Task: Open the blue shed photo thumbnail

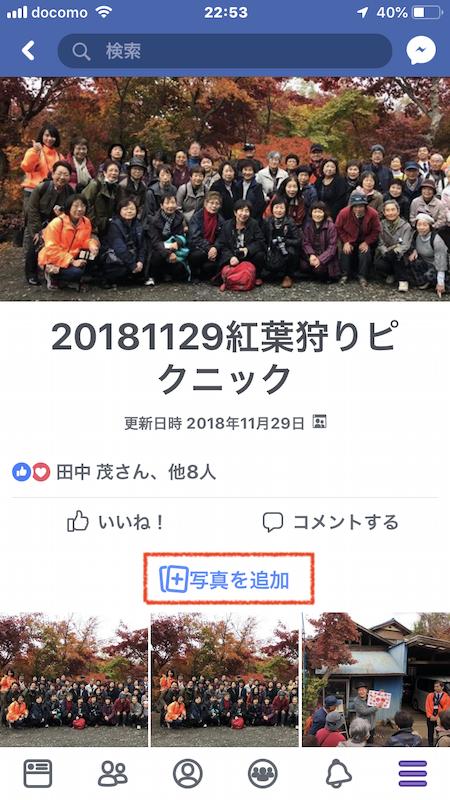Action: click(376, 680)
